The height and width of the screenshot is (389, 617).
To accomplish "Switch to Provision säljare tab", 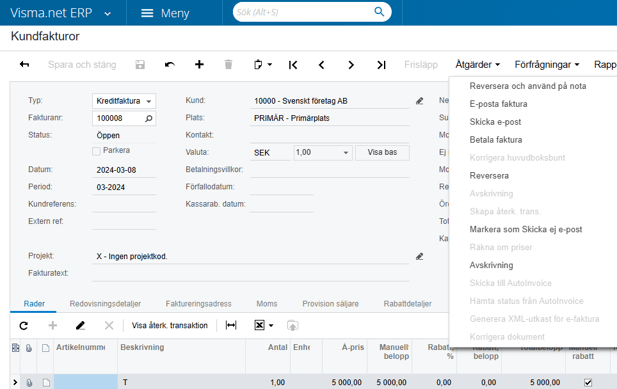I will pyautogui.click(x=330, y=304).
